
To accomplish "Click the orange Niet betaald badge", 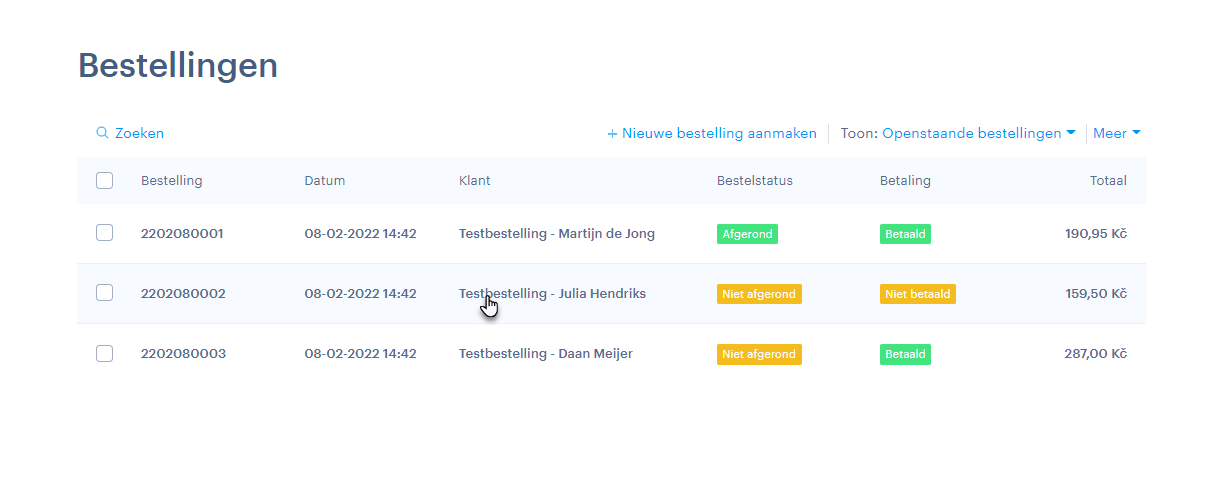I will (x=917, y=294).
